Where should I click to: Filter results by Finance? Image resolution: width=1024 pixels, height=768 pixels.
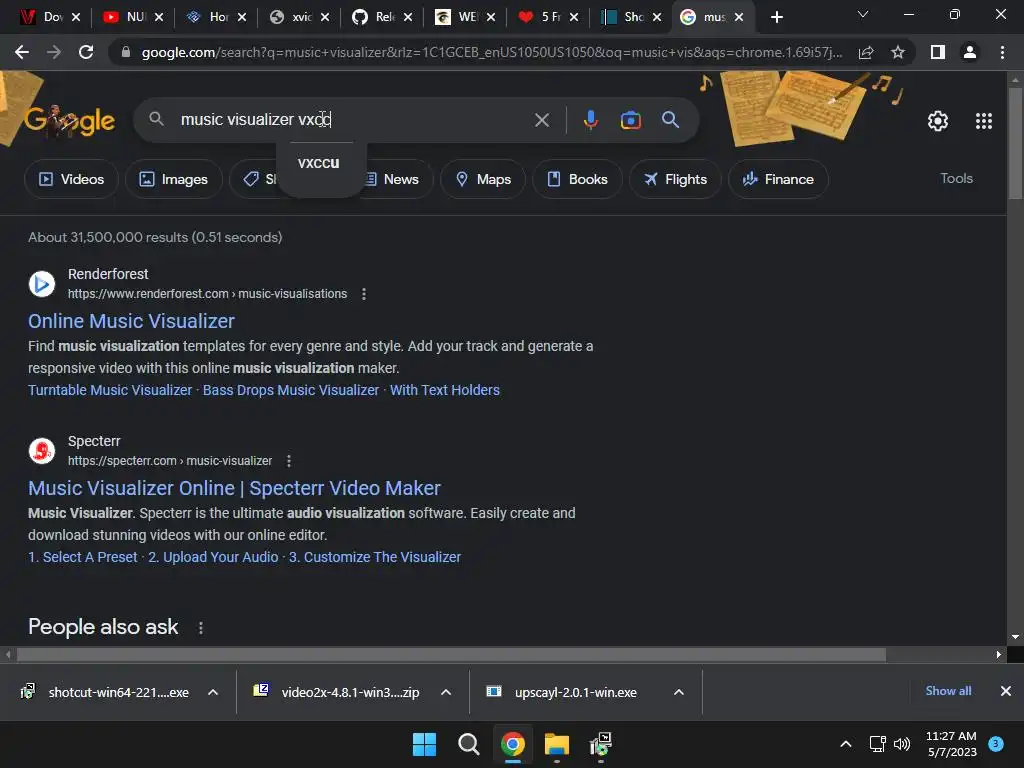[778, 179]
